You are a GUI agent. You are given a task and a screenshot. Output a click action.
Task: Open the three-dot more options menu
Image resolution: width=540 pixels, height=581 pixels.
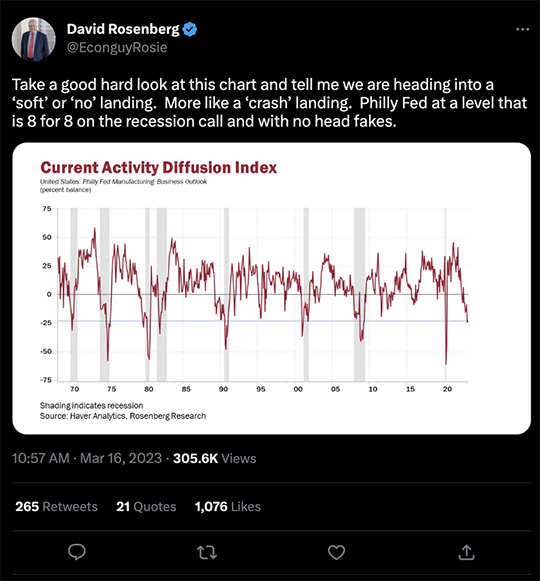pos(523,29)
